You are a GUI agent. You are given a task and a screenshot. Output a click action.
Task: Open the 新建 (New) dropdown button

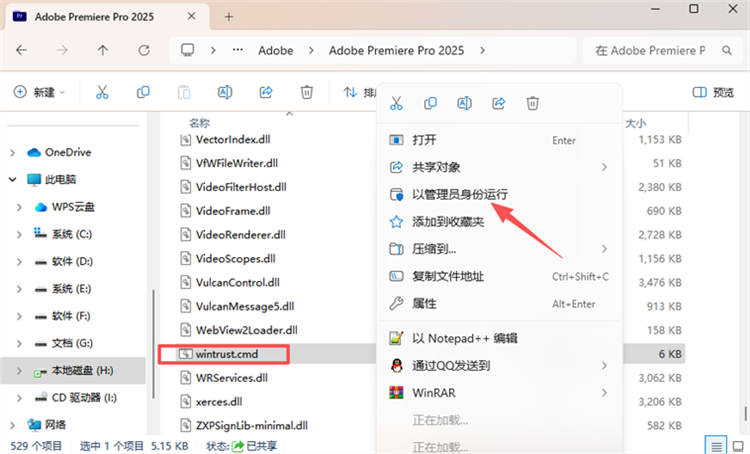(39, 92)
